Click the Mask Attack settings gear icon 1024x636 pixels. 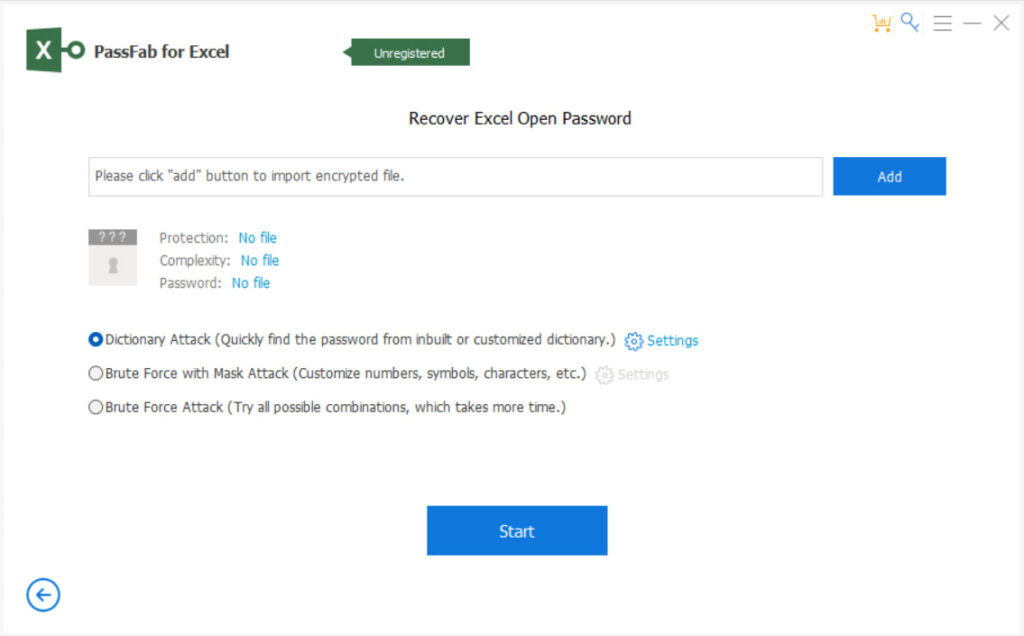(604, 375)
